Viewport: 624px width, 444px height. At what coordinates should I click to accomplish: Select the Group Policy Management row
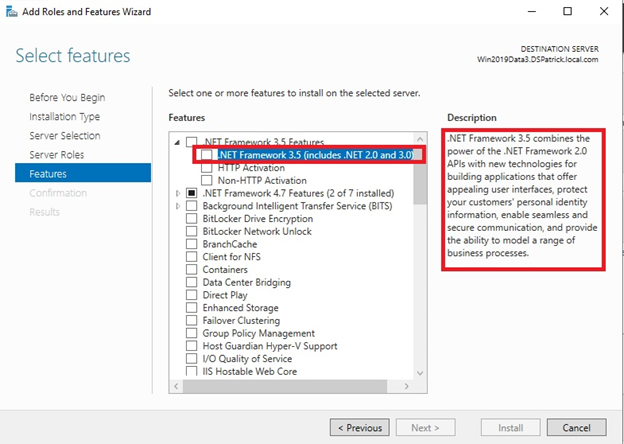point(259,333)
